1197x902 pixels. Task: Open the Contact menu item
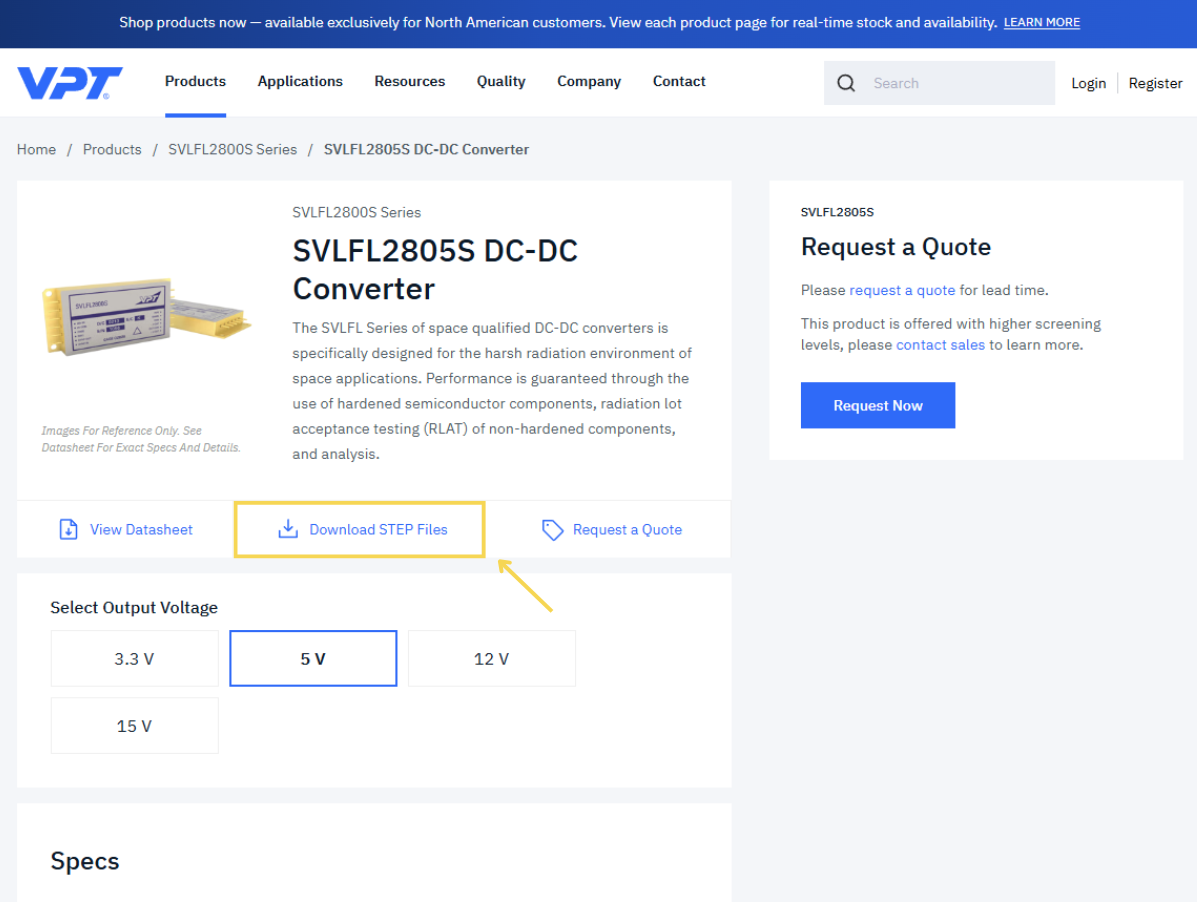(679, 82)
